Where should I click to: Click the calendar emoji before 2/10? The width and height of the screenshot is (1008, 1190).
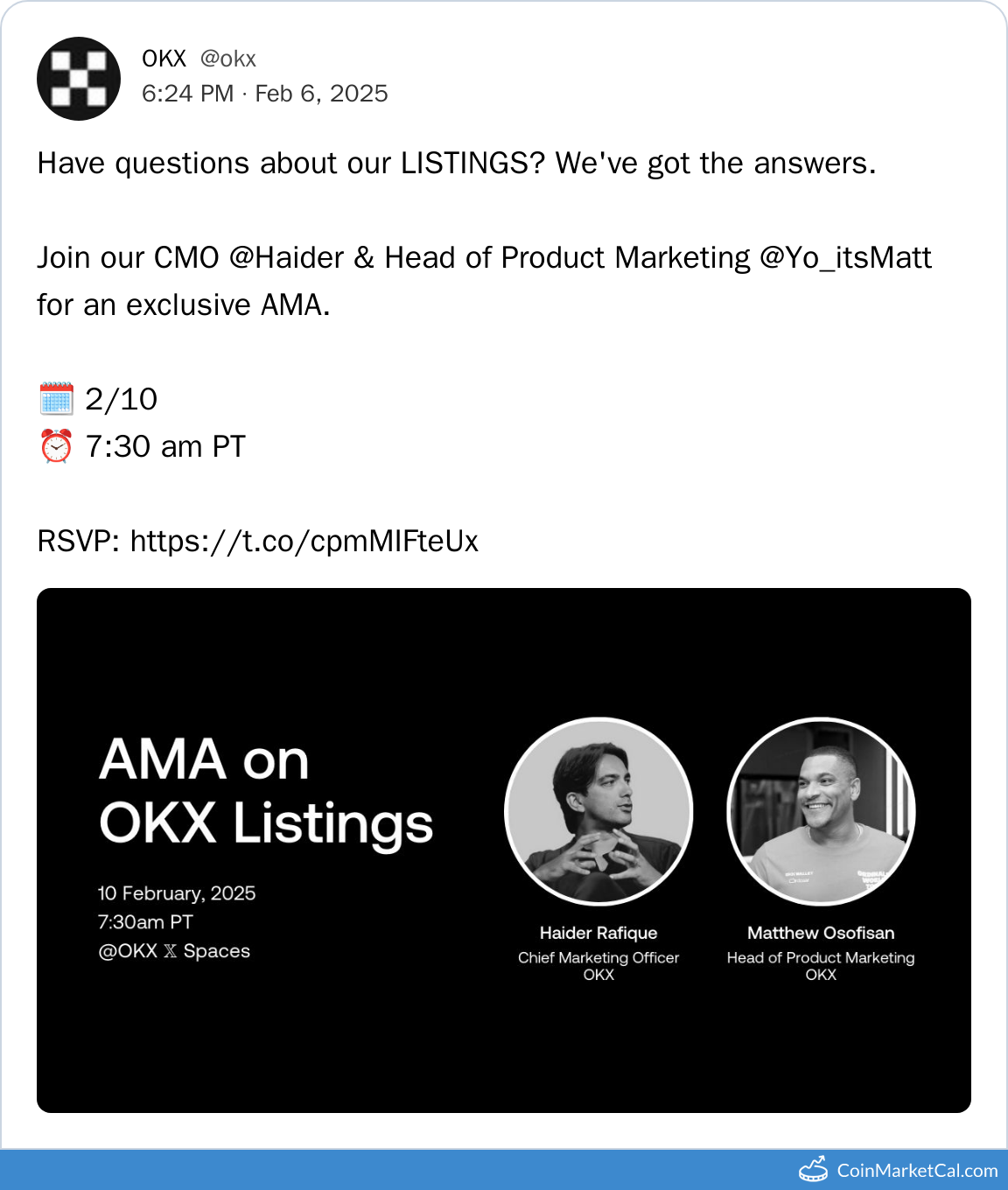(56, 399)
